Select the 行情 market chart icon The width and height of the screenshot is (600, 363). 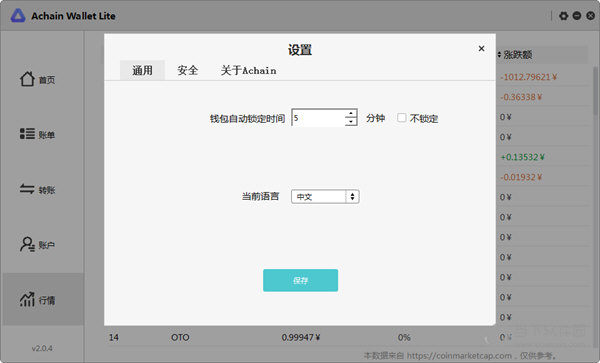click(x=27, y=299)
